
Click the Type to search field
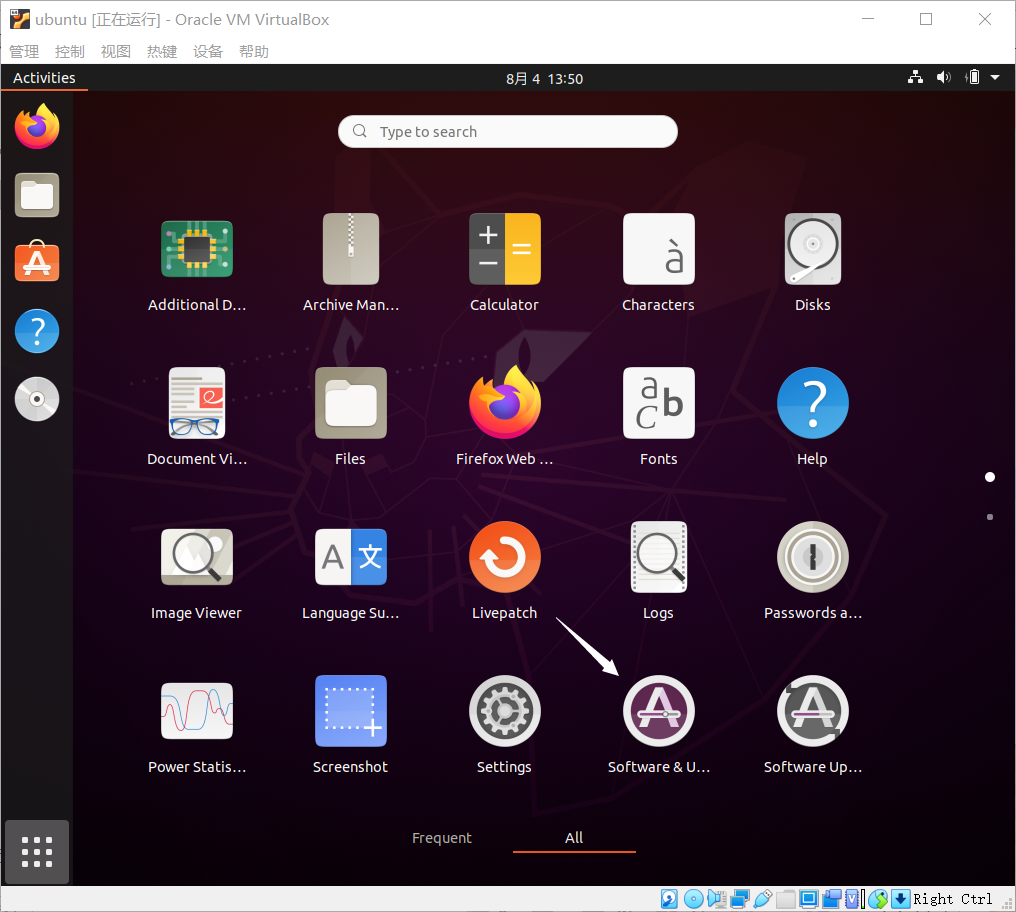(508, 132)
